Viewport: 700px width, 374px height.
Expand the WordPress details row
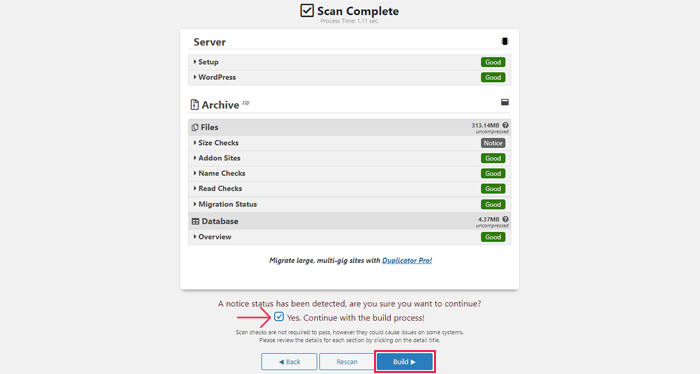click(350, 77)
